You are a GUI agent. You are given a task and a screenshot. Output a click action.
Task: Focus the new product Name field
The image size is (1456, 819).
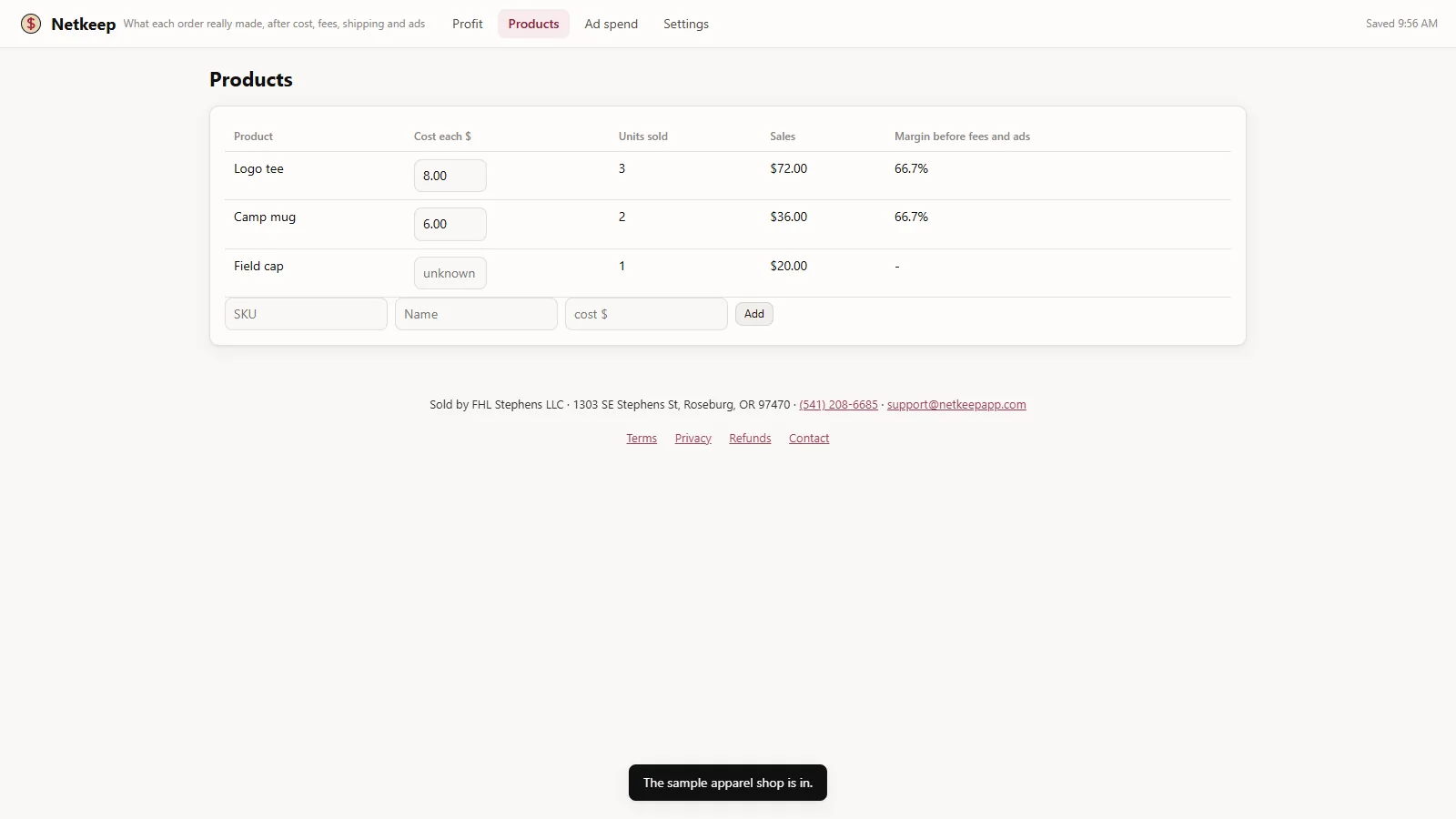pos(476,314)
